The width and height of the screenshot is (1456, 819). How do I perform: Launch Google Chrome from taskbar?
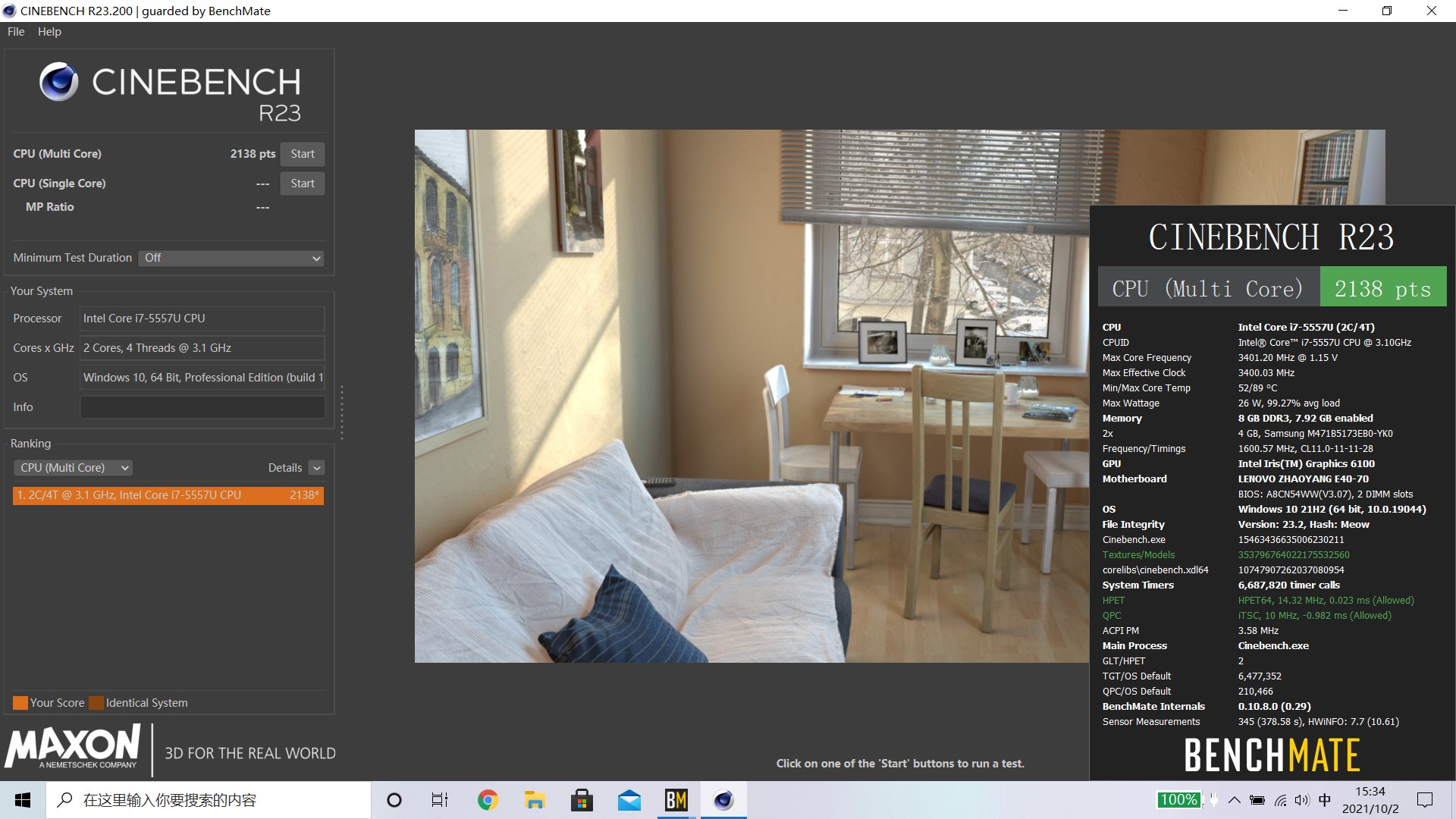488,800
